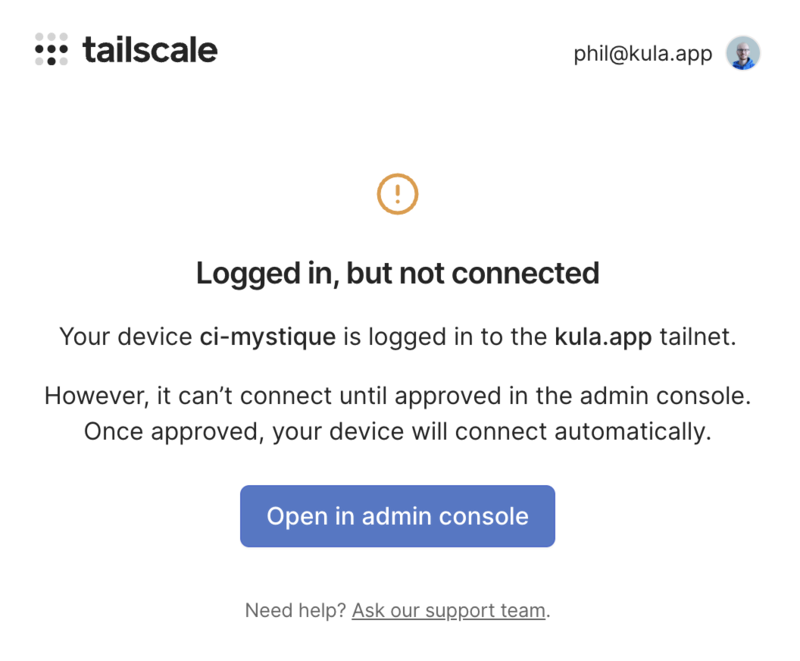The width and height of the screenshot is (800, 661).
Task: Open the user profile avatar photo
Action: 743,53
